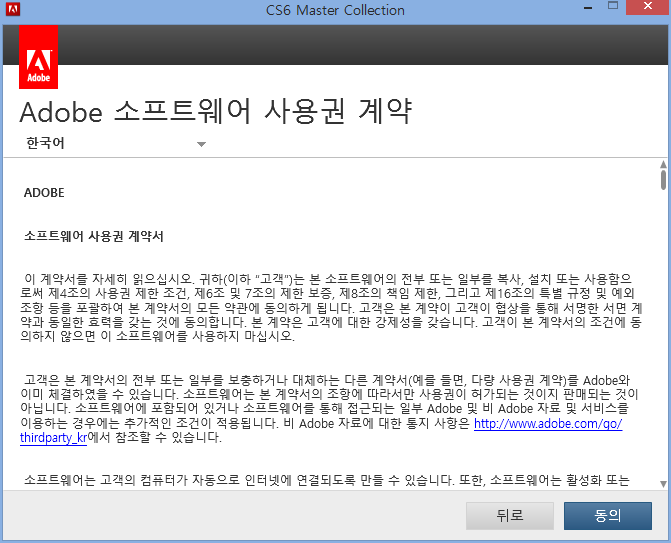The height and width of the screenshot is (543, 671).
Task: Close the CS6 Master Collection window
Action: (x=647, y=7)
